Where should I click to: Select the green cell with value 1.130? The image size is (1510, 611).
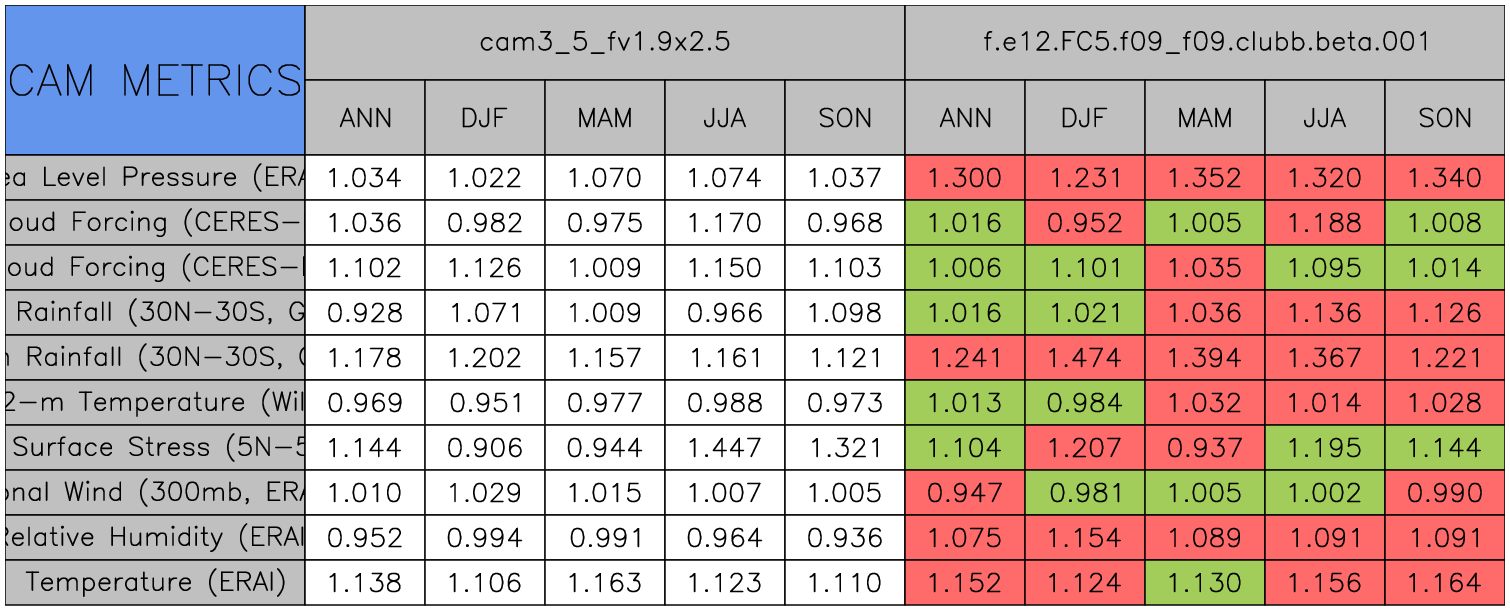click(x=1204, y=583)
